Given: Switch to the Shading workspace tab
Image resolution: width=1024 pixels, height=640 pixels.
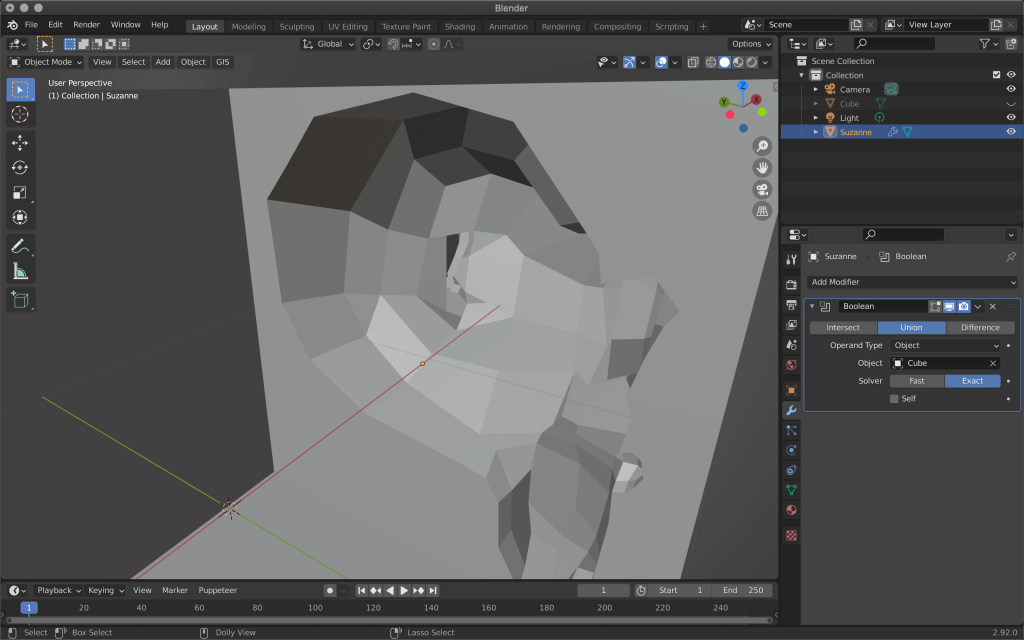Looking at the screenshot, I should pyautogui.click(x=459, y=26).
